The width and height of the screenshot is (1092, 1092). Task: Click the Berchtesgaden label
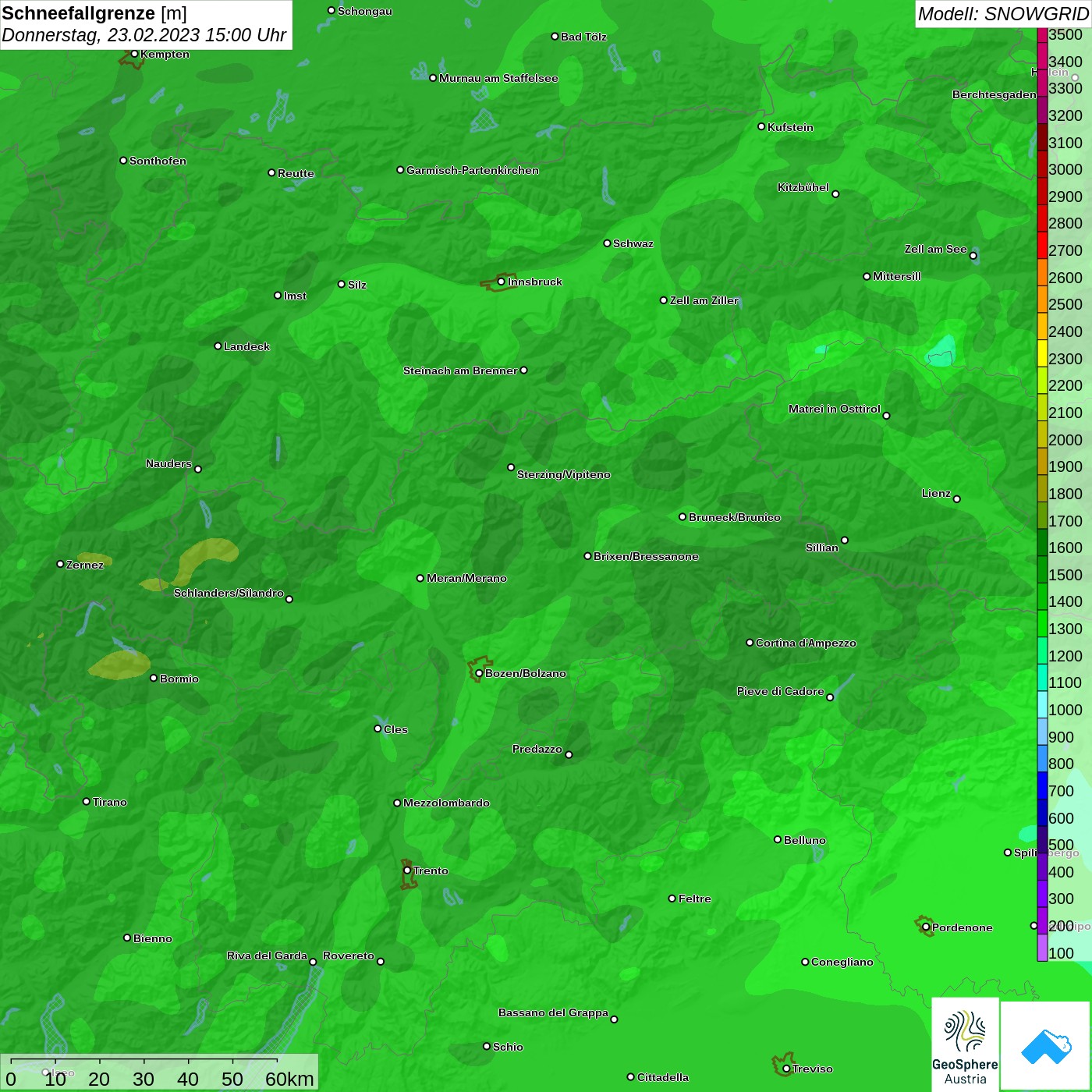click(x=994, y=94)
